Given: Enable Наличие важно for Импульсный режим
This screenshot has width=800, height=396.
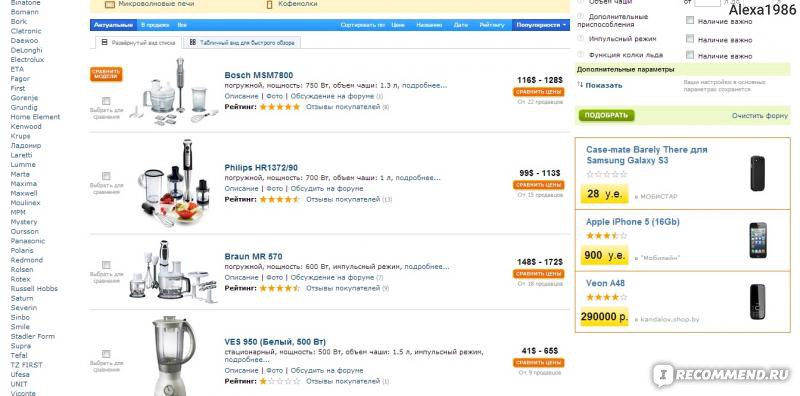Looking at the screenshot, I should 690,38.
